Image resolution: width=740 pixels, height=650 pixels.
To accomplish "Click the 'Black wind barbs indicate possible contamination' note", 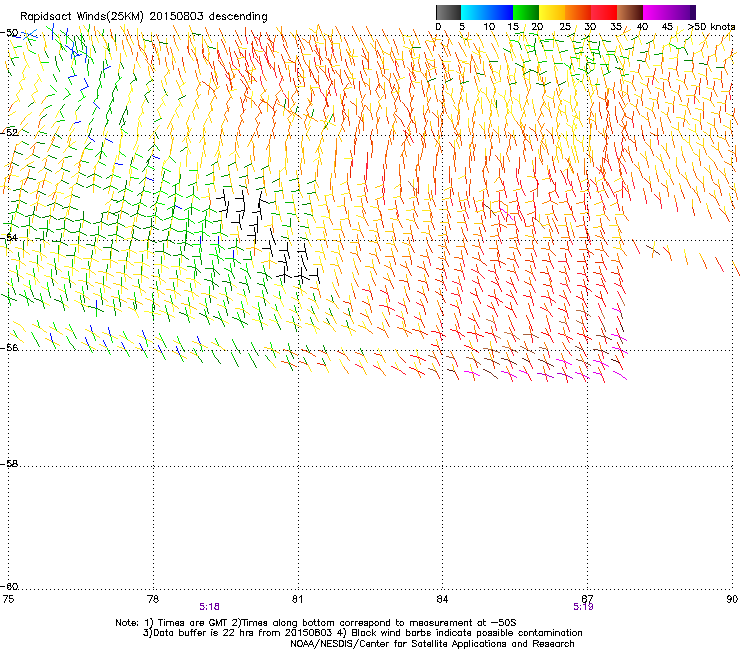I will coord(467,633).
